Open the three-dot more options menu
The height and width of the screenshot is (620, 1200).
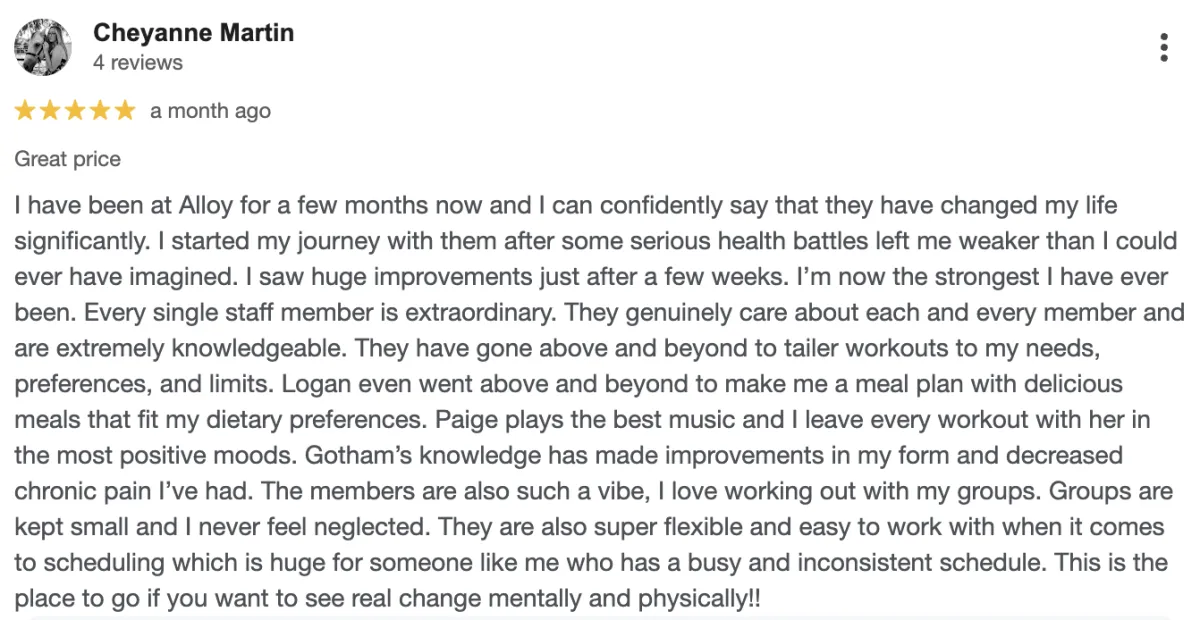(x=1164, y=47)
